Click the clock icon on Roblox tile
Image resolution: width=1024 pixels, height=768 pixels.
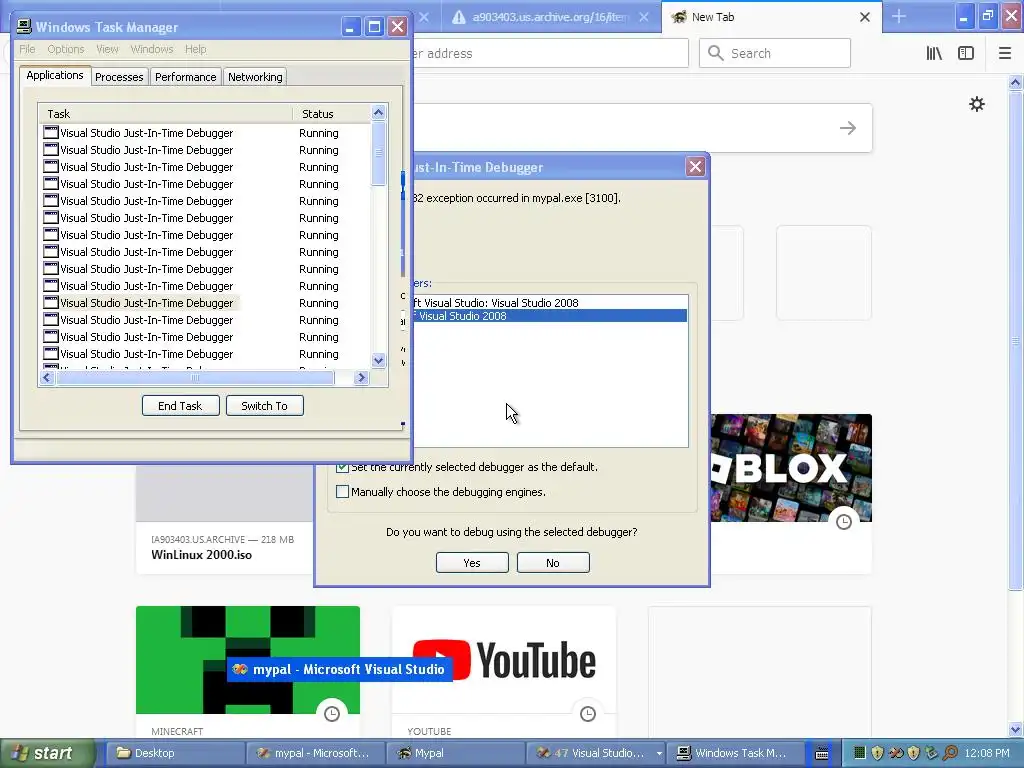(x=844, y=522)
